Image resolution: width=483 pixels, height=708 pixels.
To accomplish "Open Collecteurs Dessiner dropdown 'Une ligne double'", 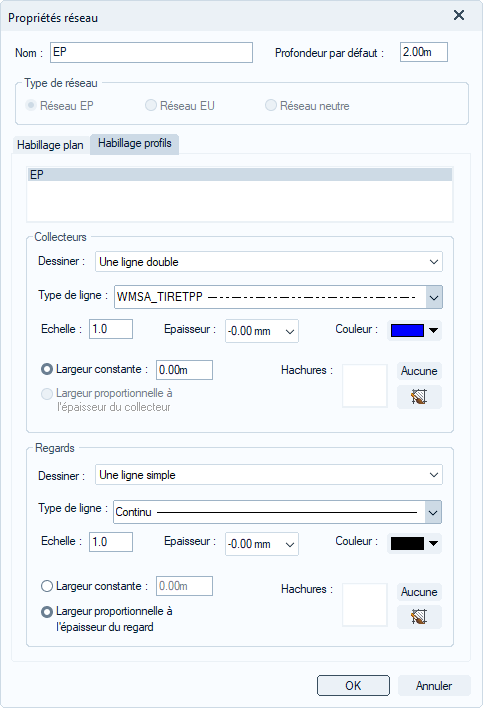I will [x=269, y=262].
